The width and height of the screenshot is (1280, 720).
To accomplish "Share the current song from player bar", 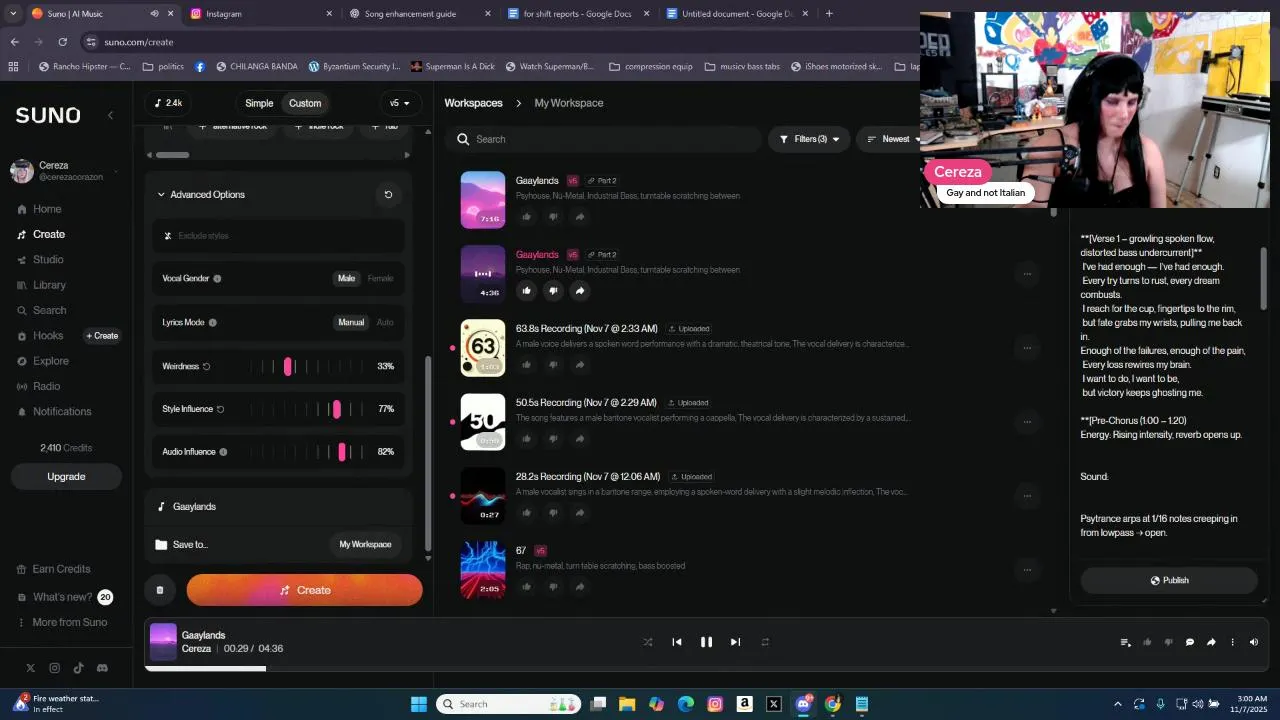I will point(1211,643).
